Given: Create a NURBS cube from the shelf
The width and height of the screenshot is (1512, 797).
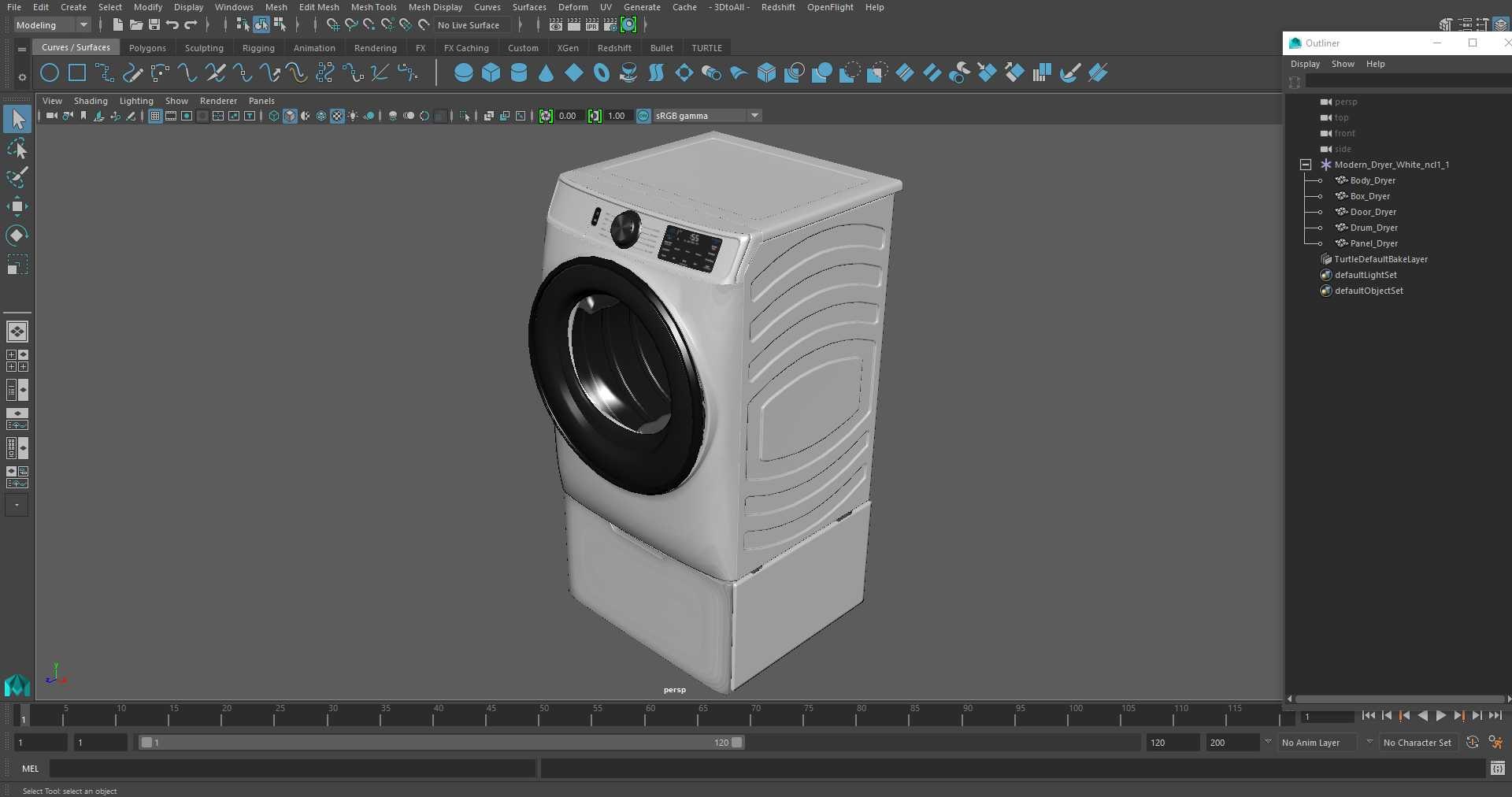Looking at the screenshot, I should [x=491, y=73].
